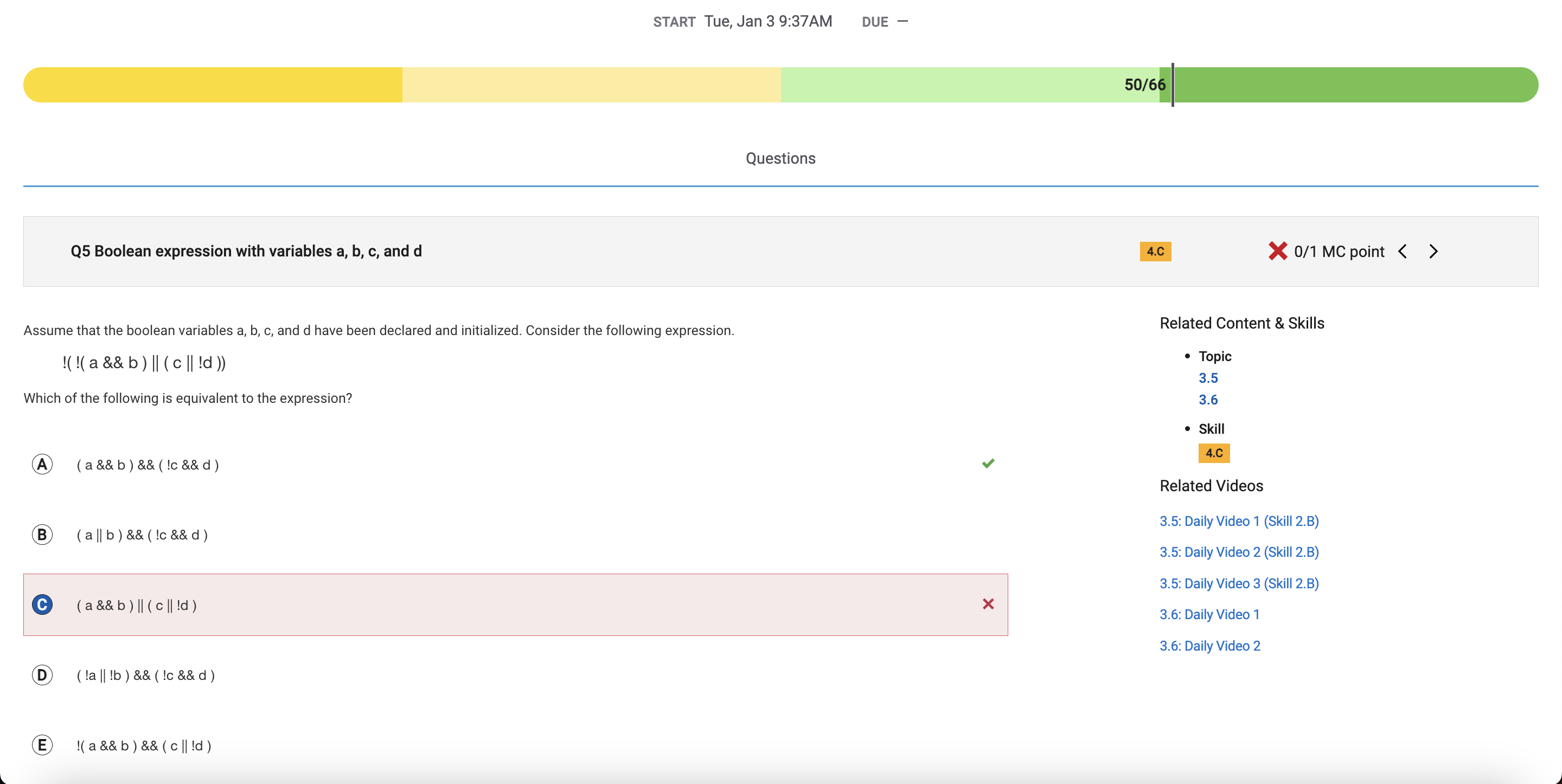Click the 4.C badge under Skill

1214,453
